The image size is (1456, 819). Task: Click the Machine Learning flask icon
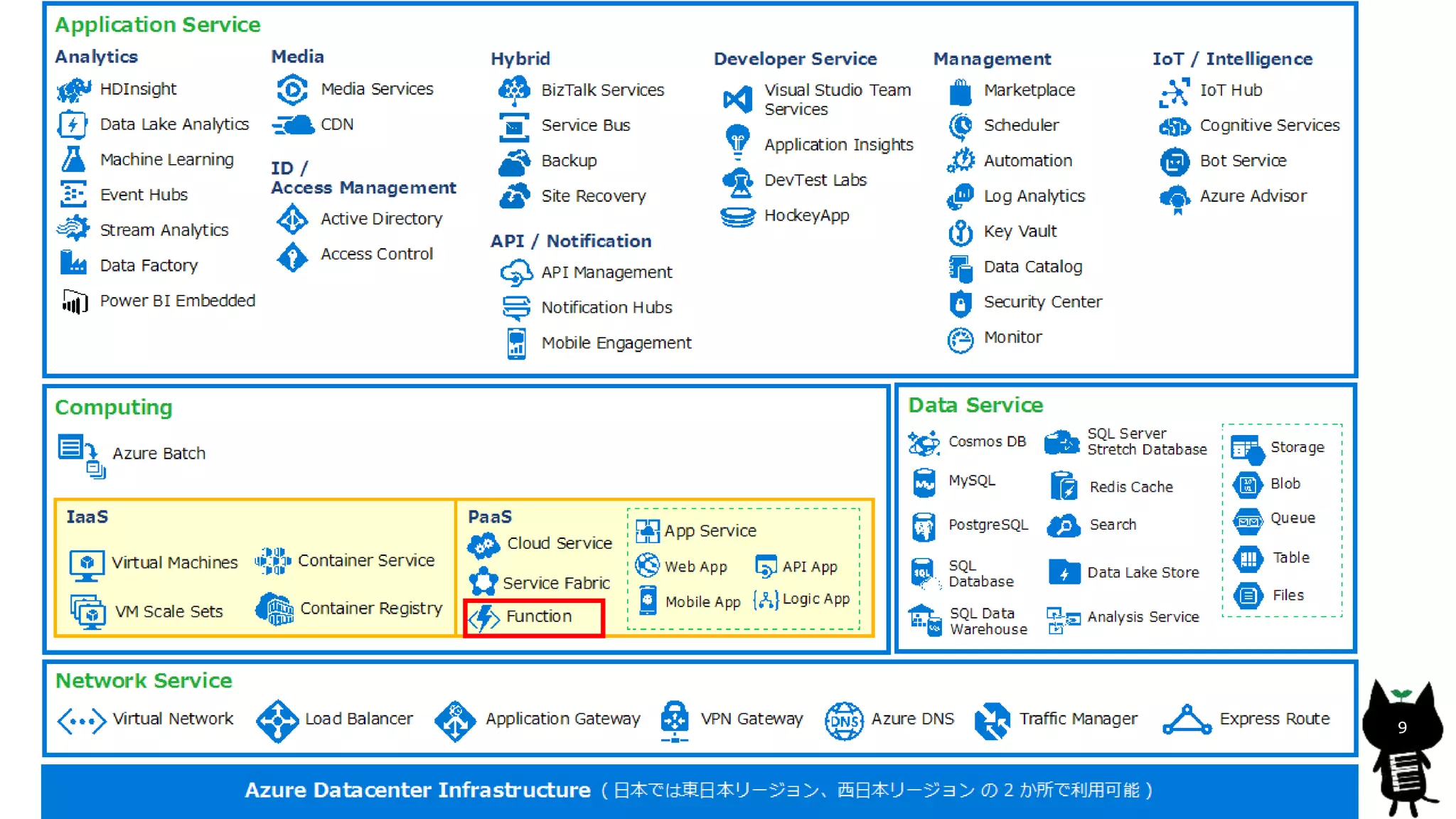pyautogui.click(x=73, y=159)
